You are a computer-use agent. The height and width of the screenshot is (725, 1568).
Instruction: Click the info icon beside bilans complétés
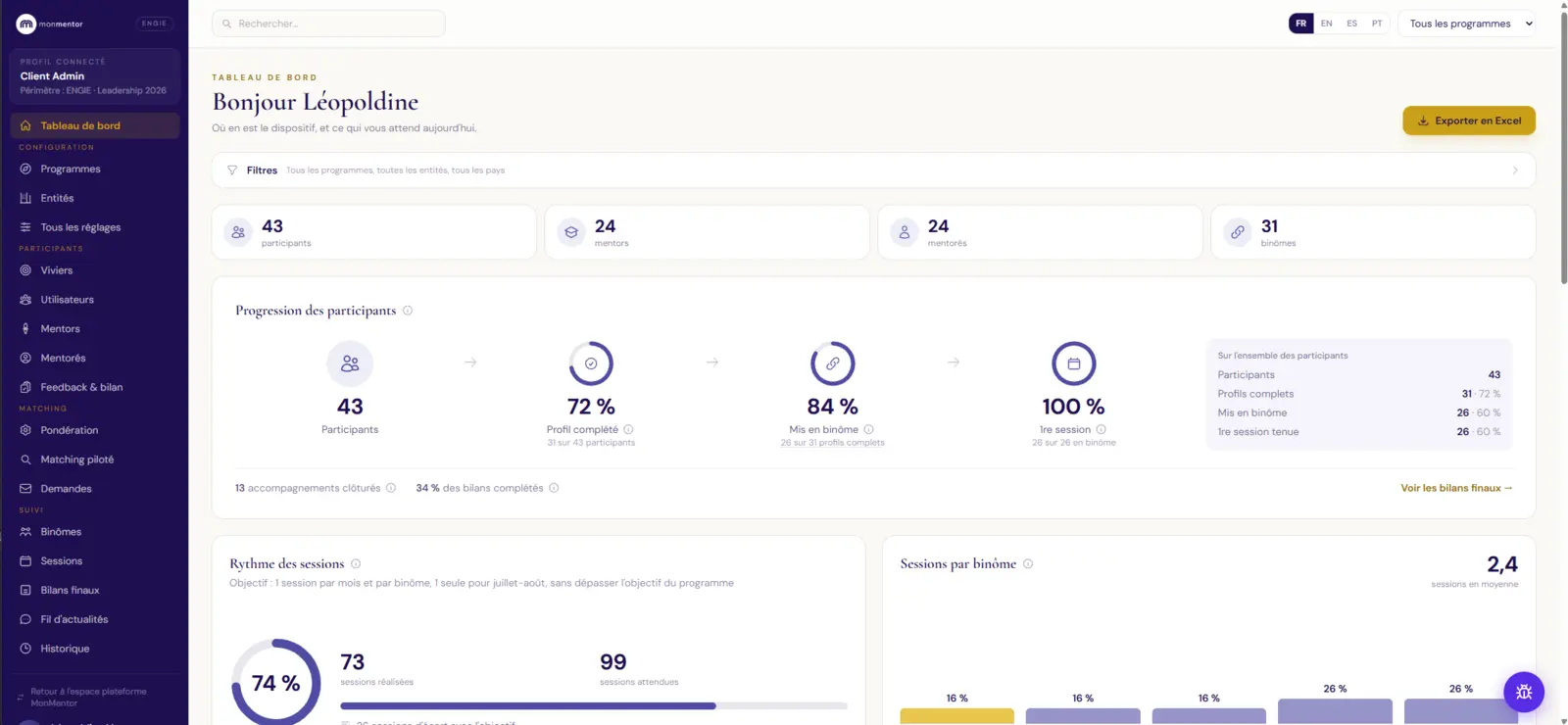pyautogui.click(x=554, y=488)
